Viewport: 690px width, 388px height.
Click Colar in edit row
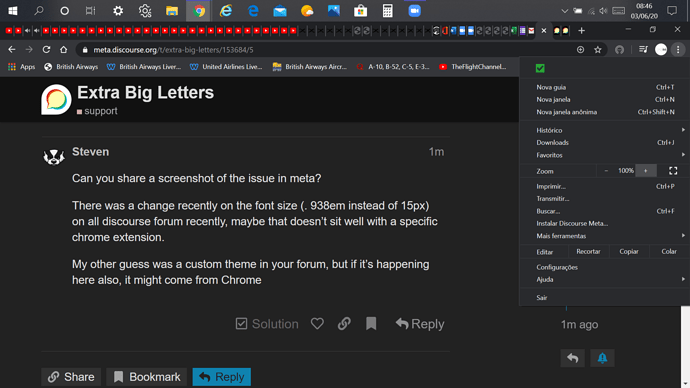669,252
